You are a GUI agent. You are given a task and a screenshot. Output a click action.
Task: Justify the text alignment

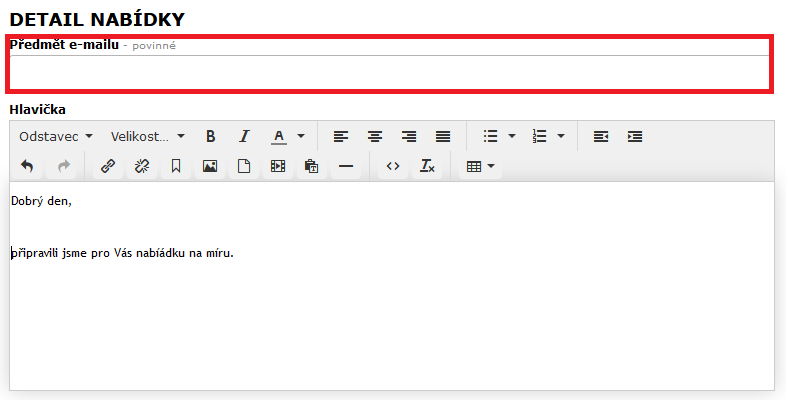pyautogui.click(x=443, y=136)
